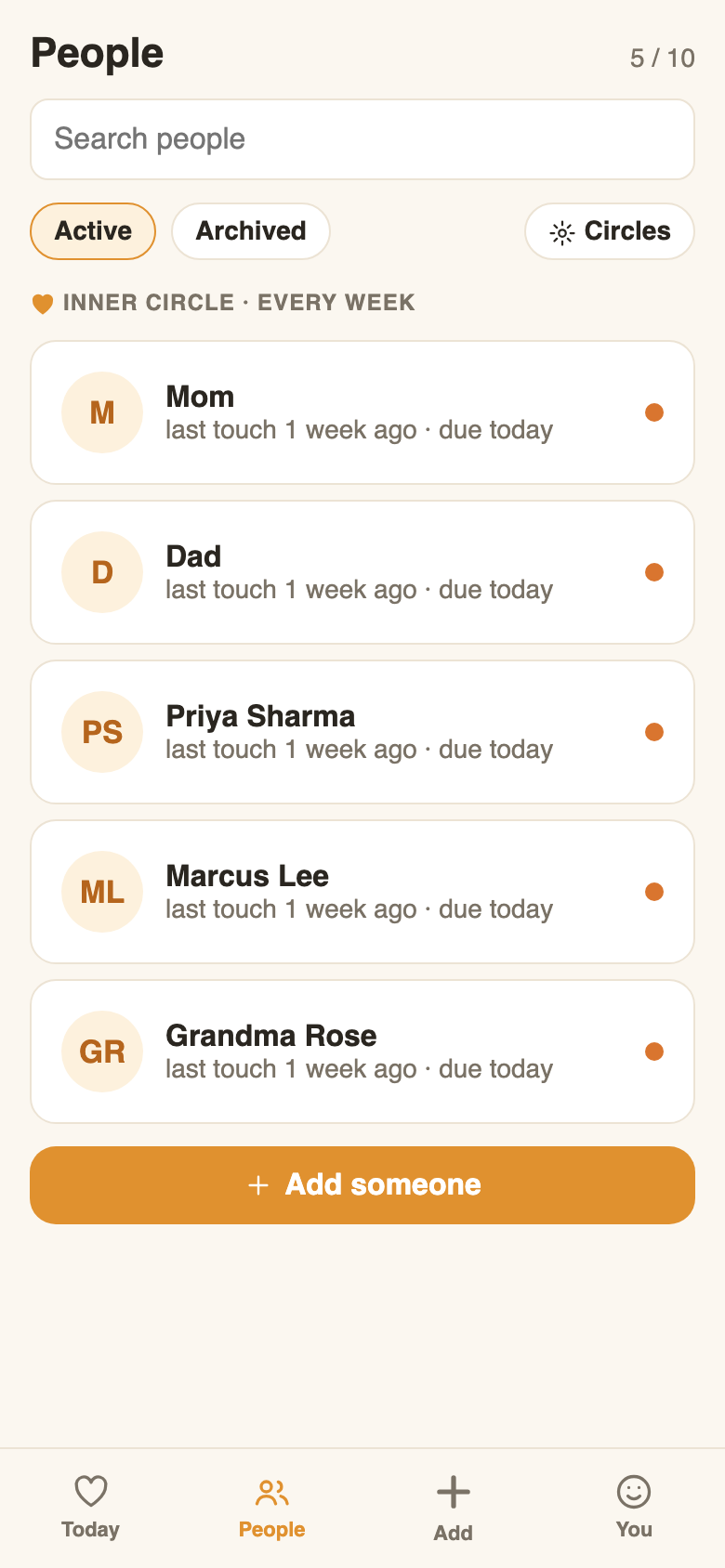Click the Inner Circle section header

[223, 303]
